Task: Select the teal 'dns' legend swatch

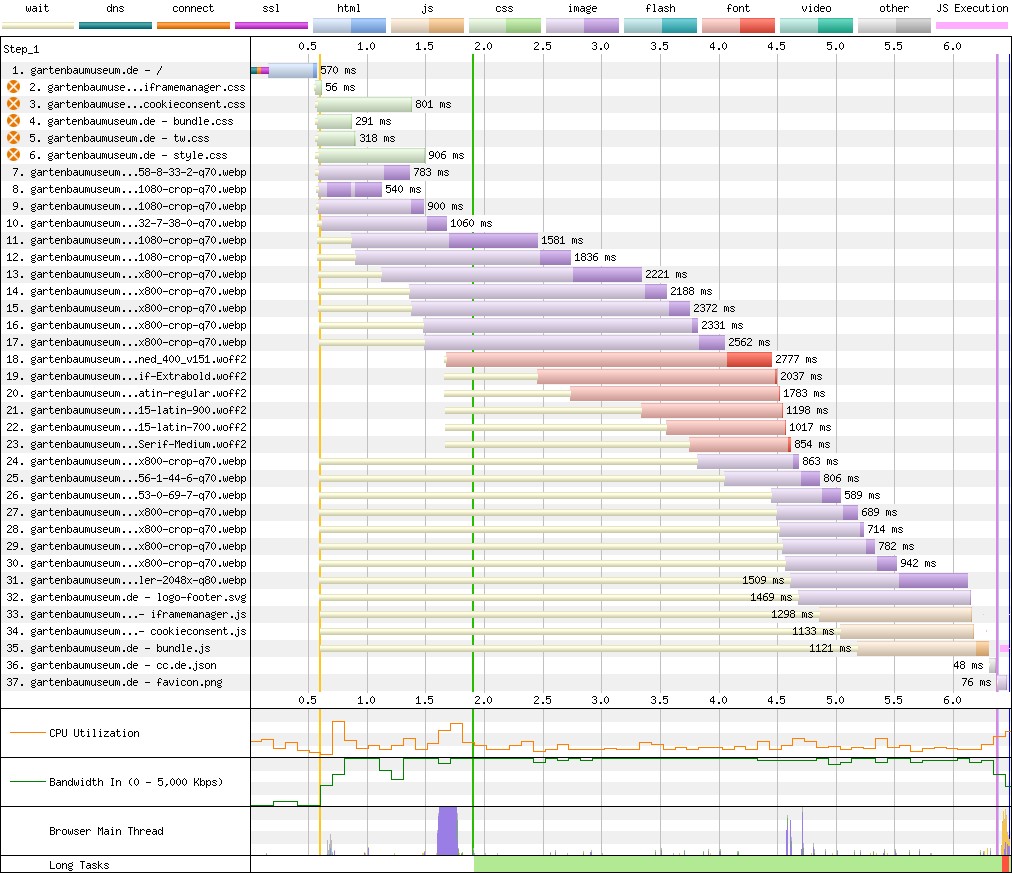Action: tap(116, 26)
